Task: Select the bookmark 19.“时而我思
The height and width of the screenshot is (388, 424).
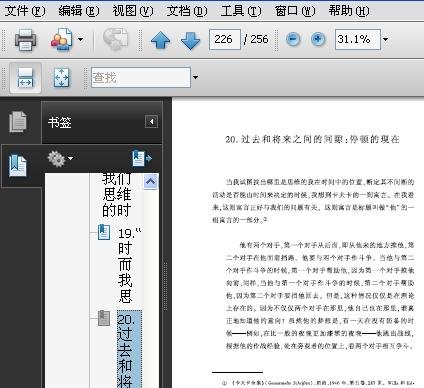Action: point(129,265)
